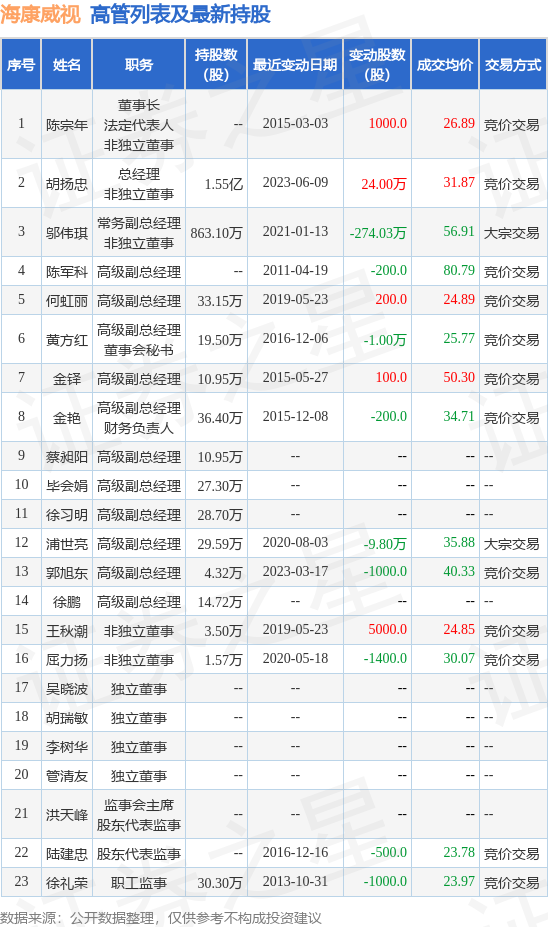Click the name 陈宗年
This screenshot has height=927, width=548.
click(x=67, y=125)
